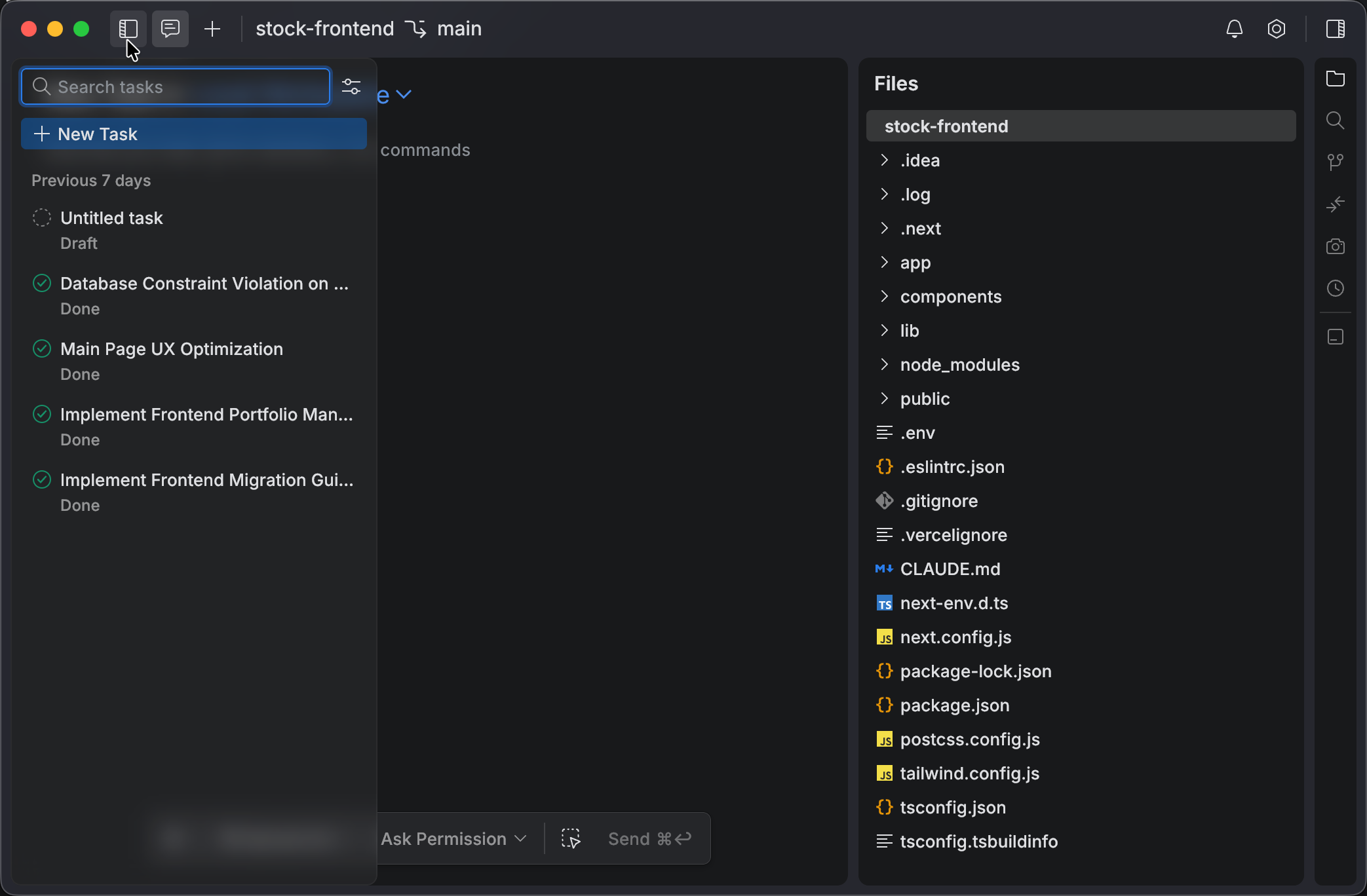
Task: Open the Git branch panel icon
Action: click(x=1336, y=162)
